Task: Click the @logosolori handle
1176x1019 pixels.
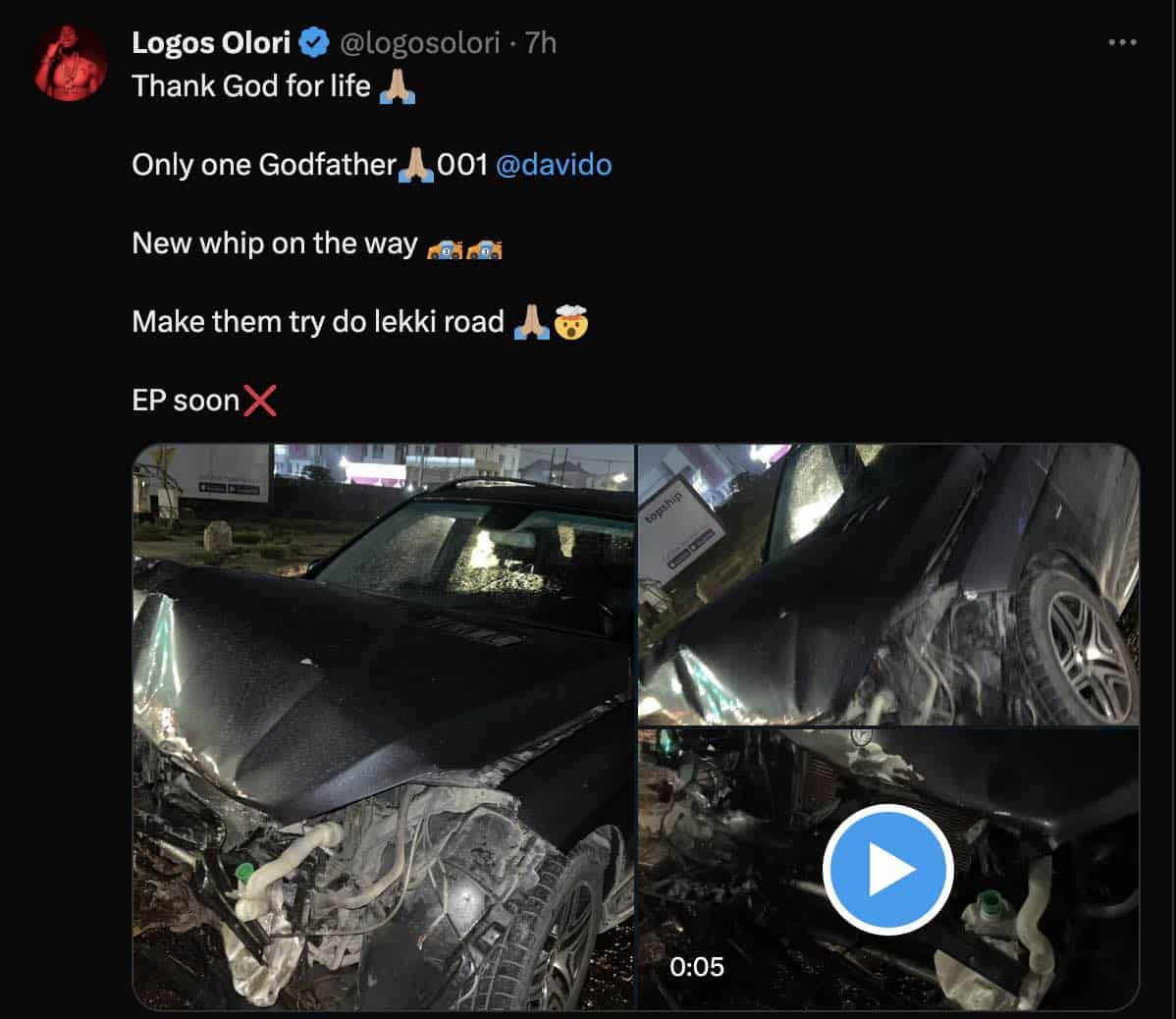Action: click(420, 43)
